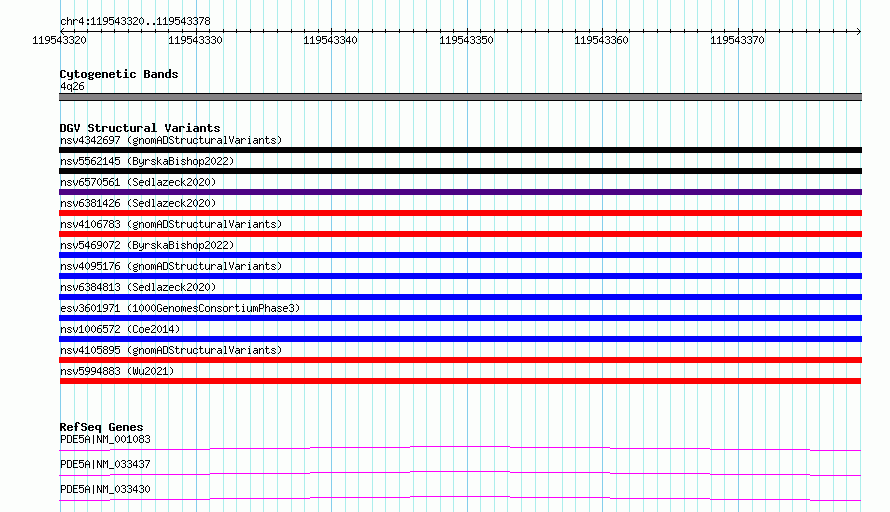Open esv3601971 1000GenomesConsortiumPhase3 label
Viewport: 890px width, 512px height.
click(x=180, y=308)
